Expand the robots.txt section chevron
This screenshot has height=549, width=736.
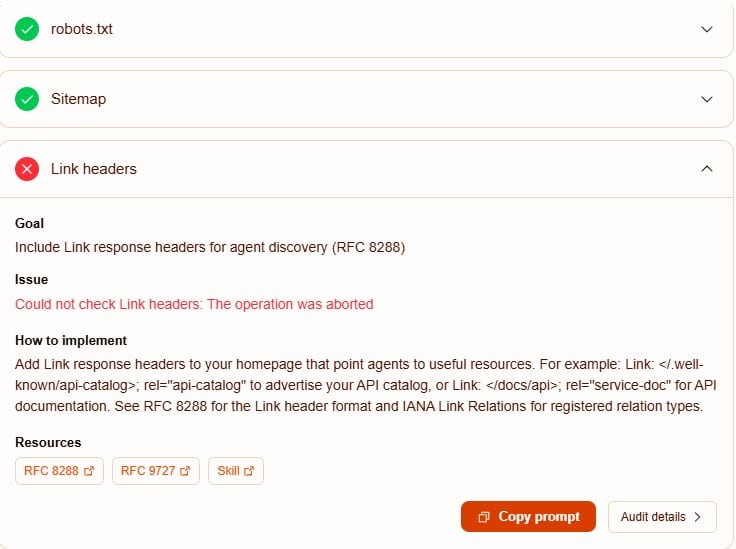click(x=706, y=29)
